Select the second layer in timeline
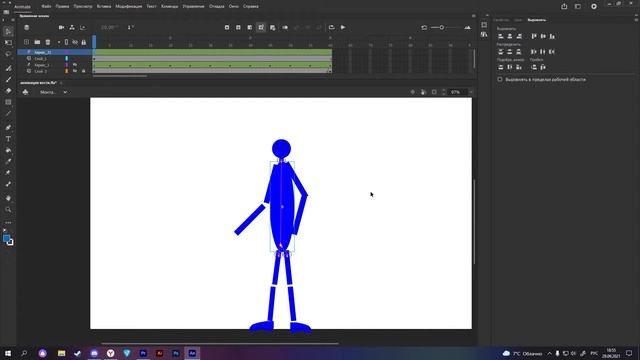The image size is (640, 360). 55,58
